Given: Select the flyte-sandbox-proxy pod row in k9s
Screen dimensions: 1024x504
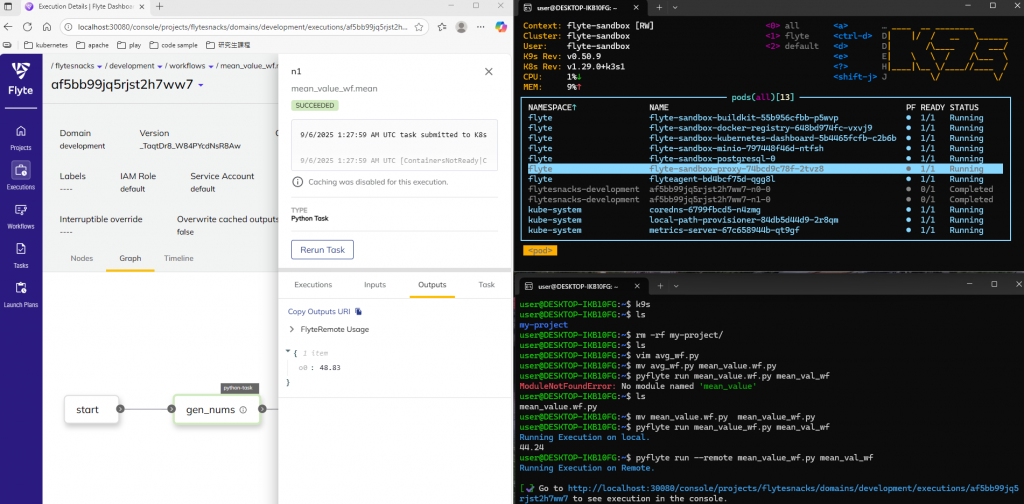Looking at the screenshot, I should (765, 169).
